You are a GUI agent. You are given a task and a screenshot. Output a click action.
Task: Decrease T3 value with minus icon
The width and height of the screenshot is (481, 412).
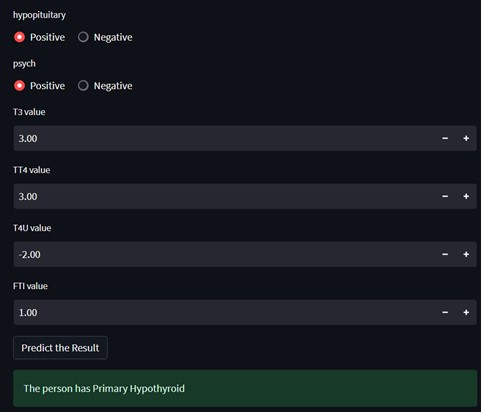[x=445, y=138]
